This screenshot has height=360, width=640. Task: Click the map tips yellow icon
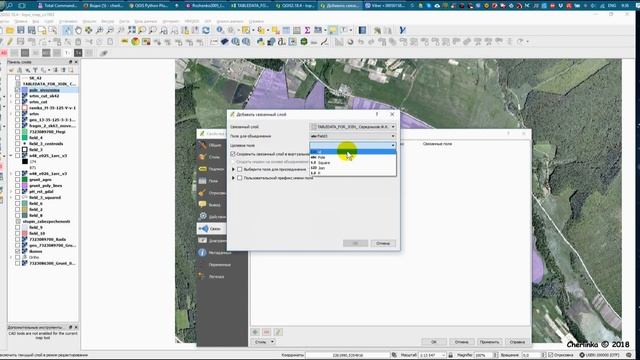(x=333, y=30)
